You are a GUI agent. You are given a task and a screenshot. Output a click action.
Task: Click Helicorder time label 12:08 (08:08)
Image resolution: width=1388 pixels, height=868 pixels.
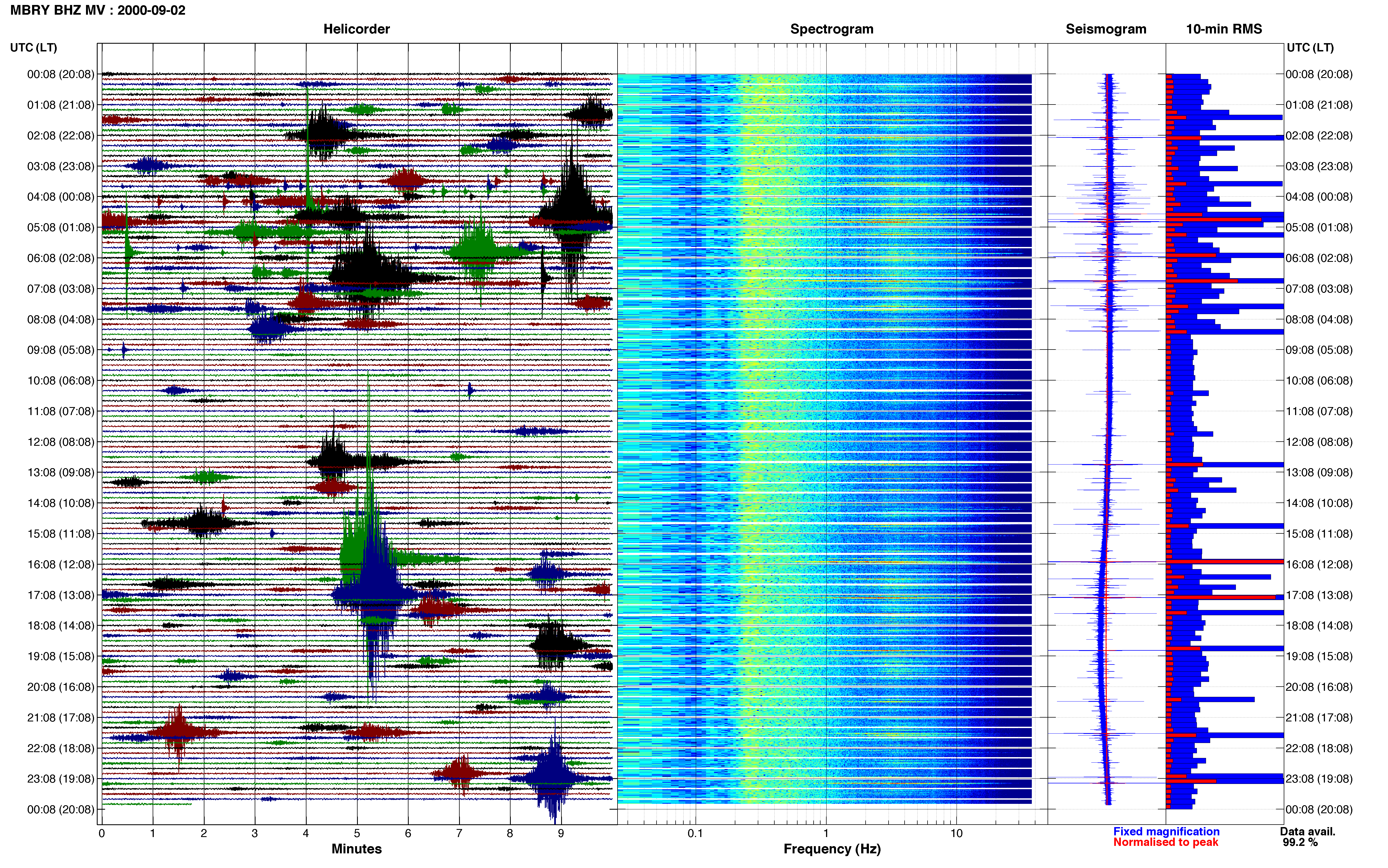61,442
